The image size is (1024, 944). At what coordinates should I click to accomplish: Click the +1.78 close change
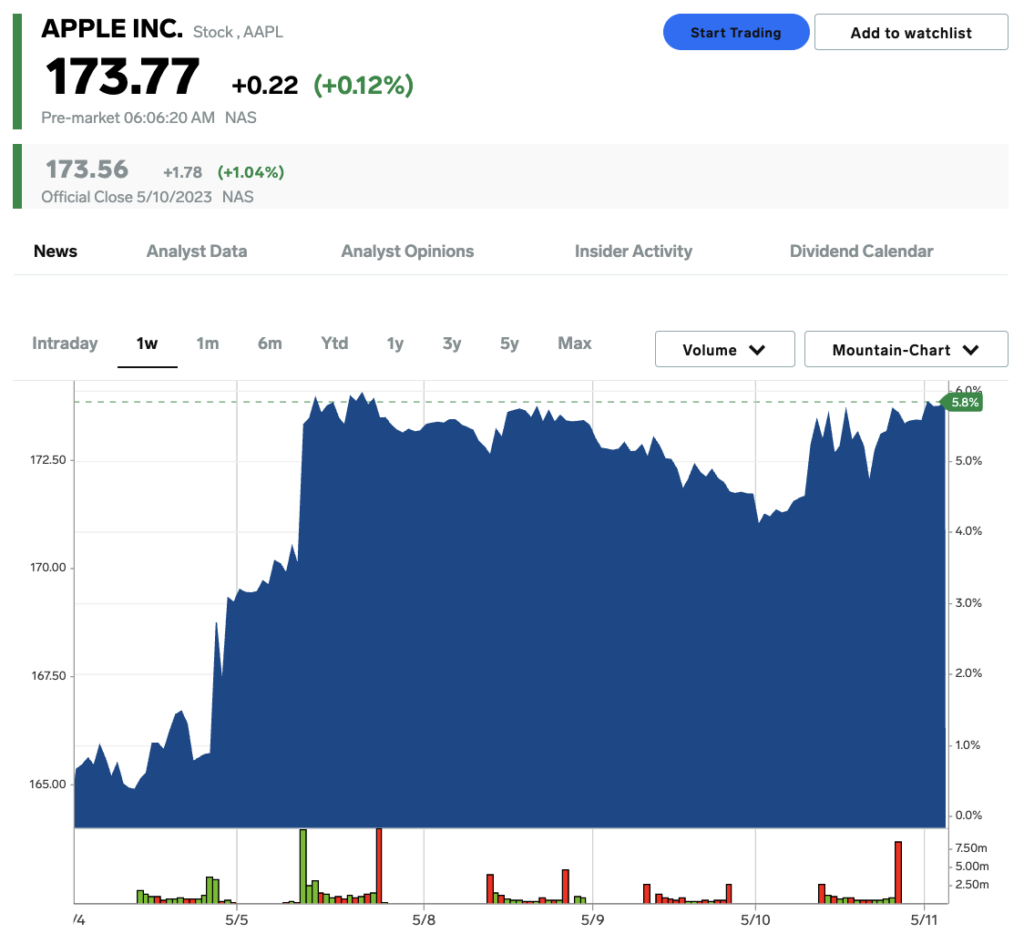pyautogui.click(x=182, y=172)
